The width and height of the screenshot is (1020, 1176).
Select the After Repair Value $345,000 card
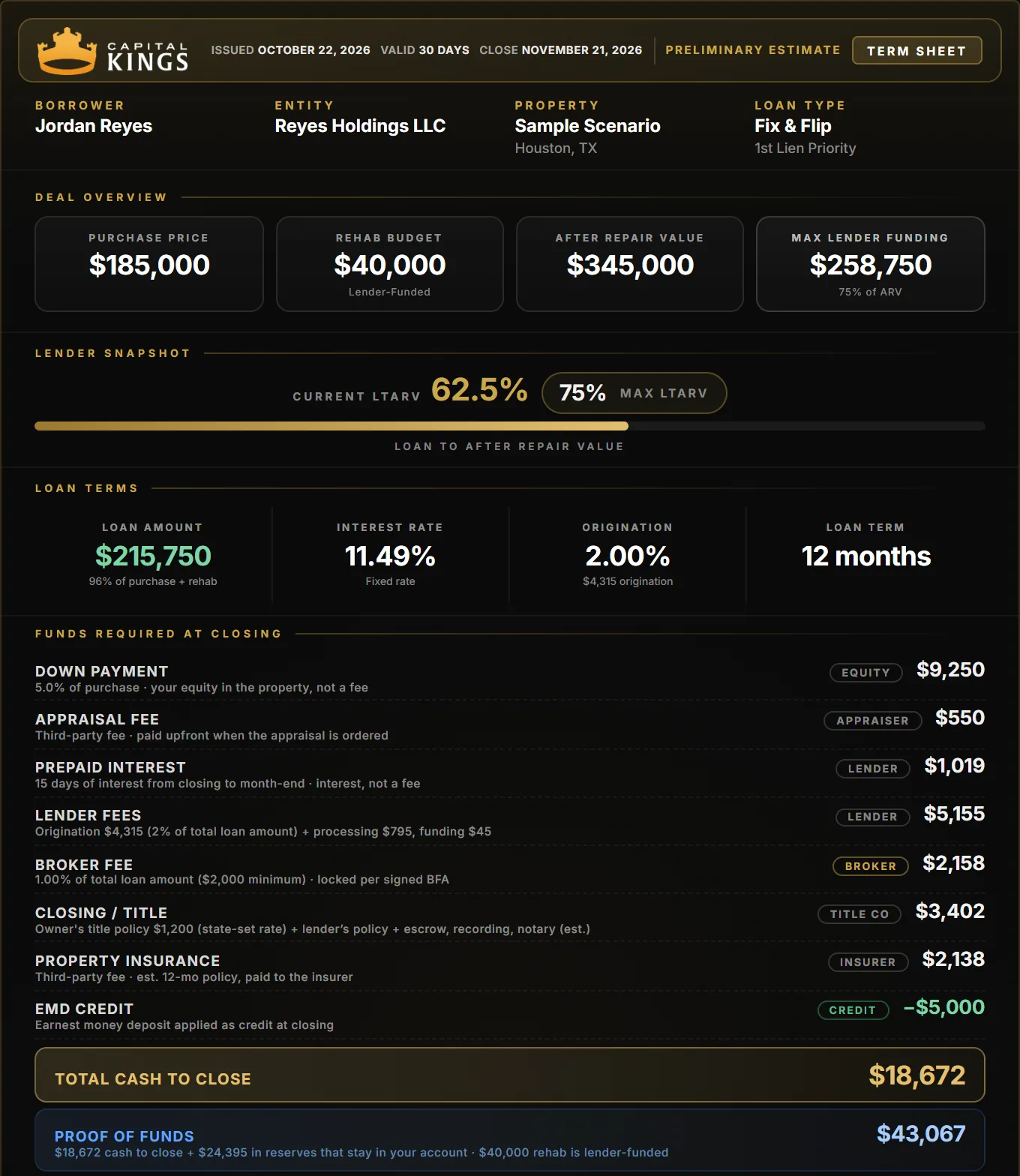point(630,264)
